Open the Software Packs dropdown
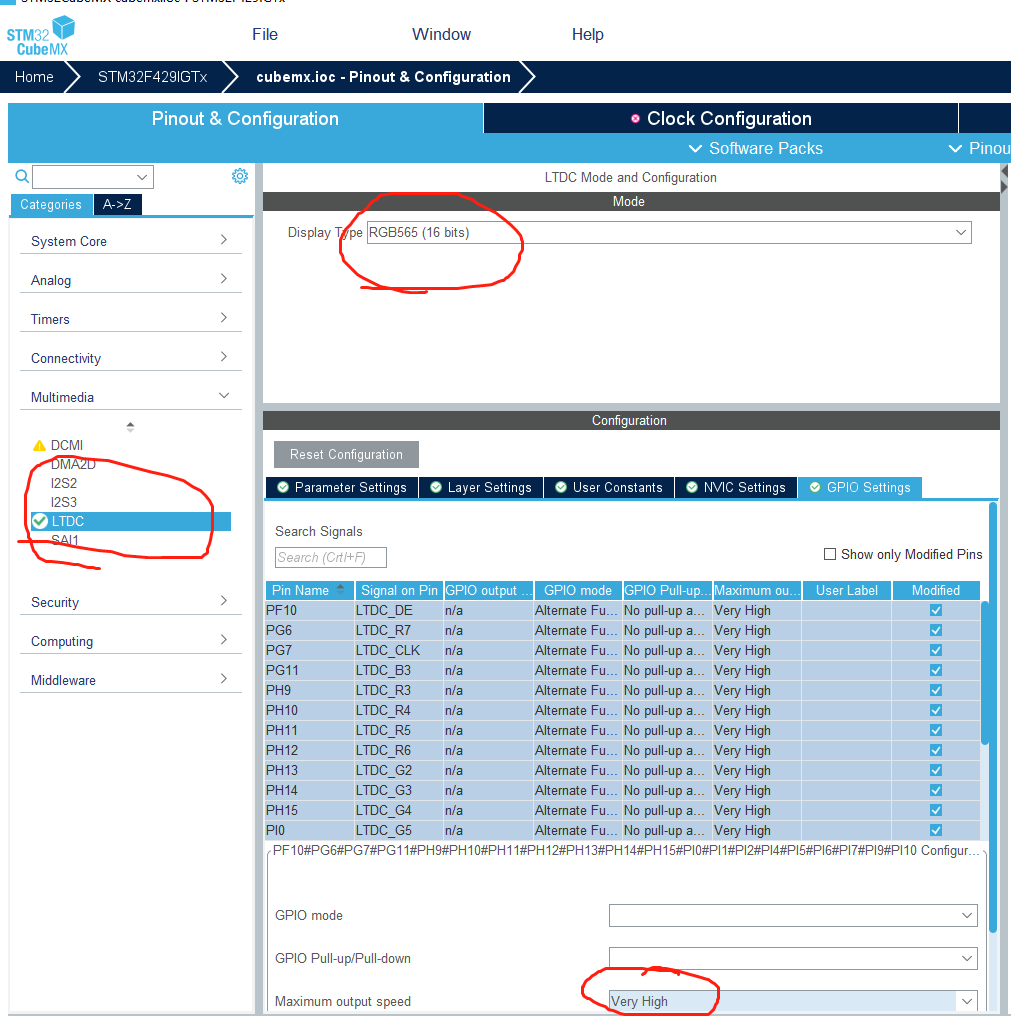Image resolution: width=1011 pixels, height=1017 pixels. (x=755, y=149)
